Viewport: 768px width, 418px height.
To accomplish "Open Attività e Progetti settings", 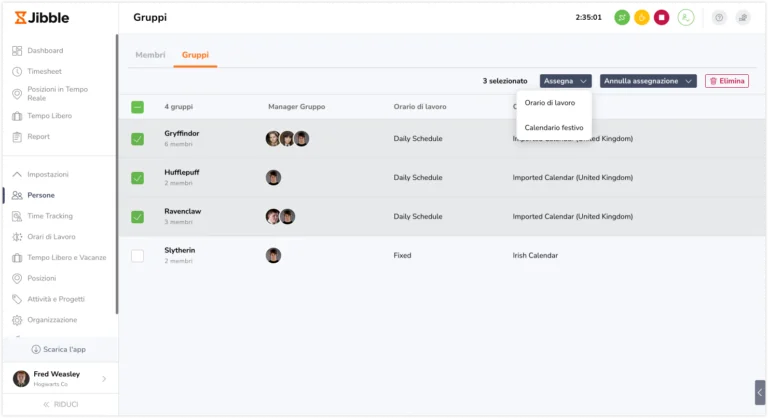I will pos(56,299).
